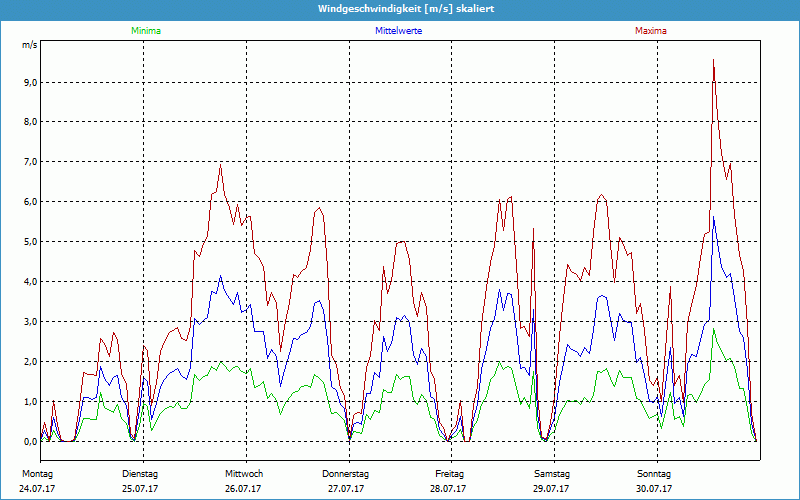
Task: Click the Maxima legend label
Action: tap(651, 31)
